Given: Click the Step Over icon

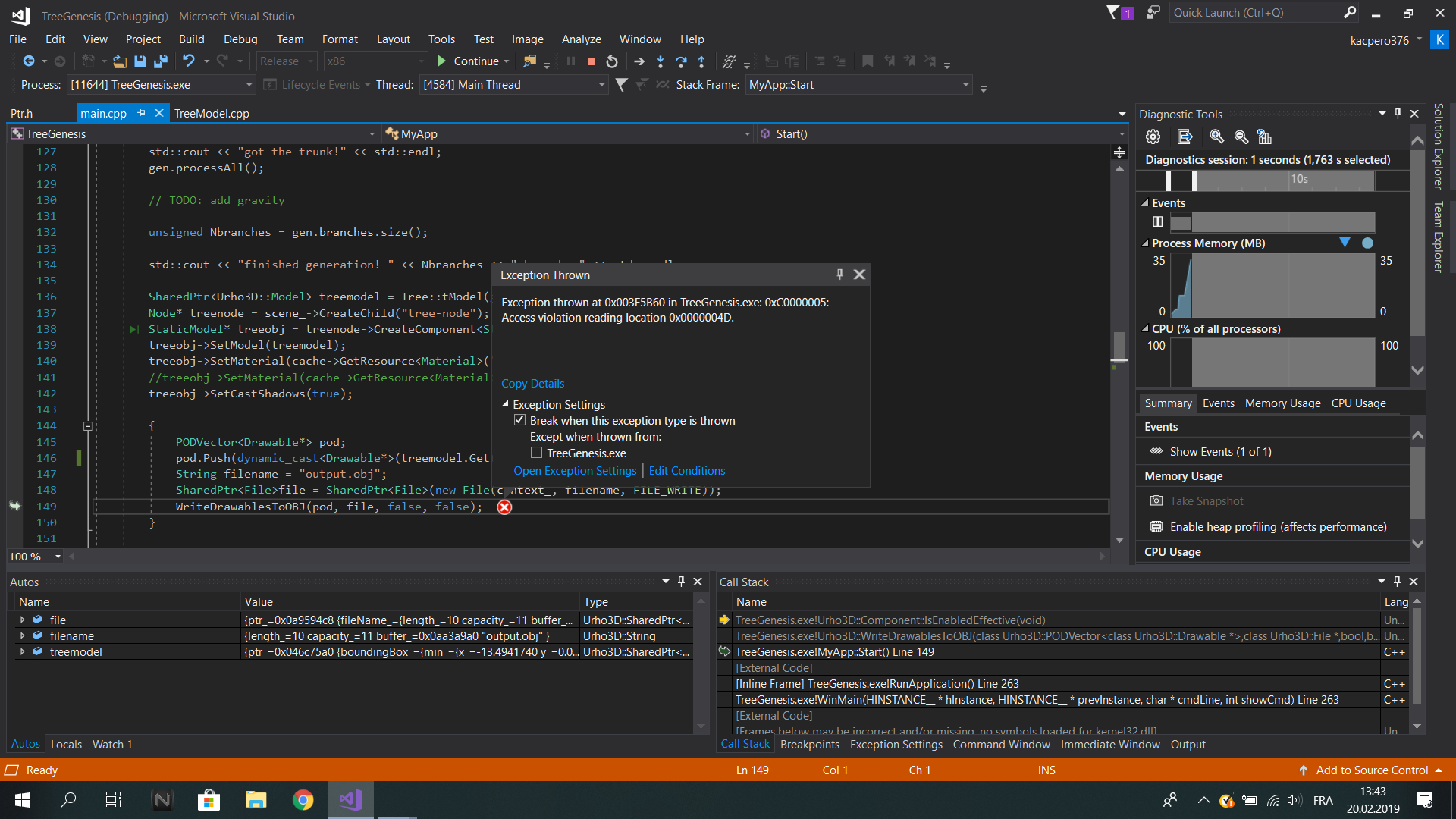Looking at the screenshot, I should pos(681,61).
